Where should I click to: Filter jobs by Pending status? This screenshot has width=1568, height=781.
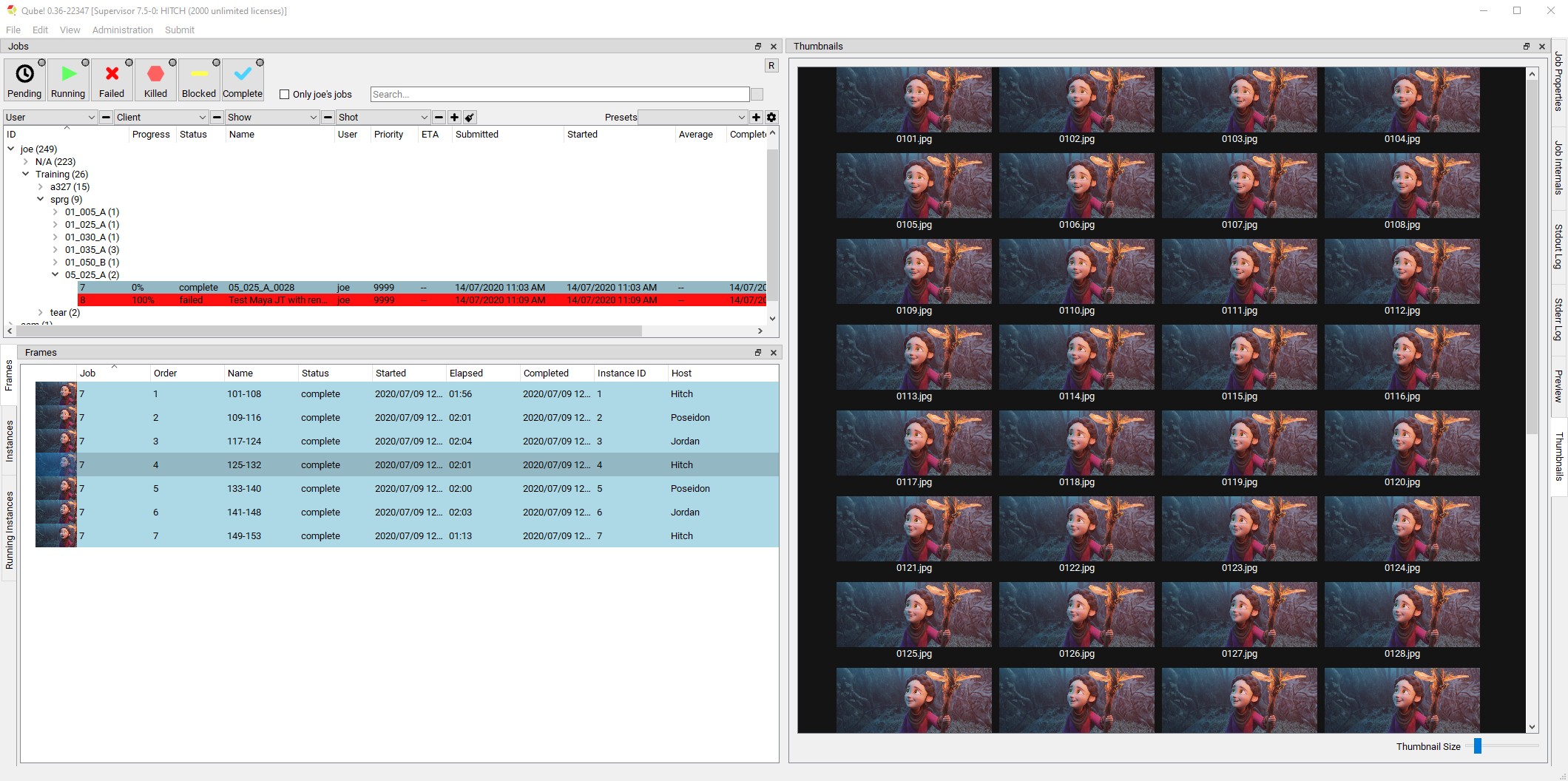point(24,80)
